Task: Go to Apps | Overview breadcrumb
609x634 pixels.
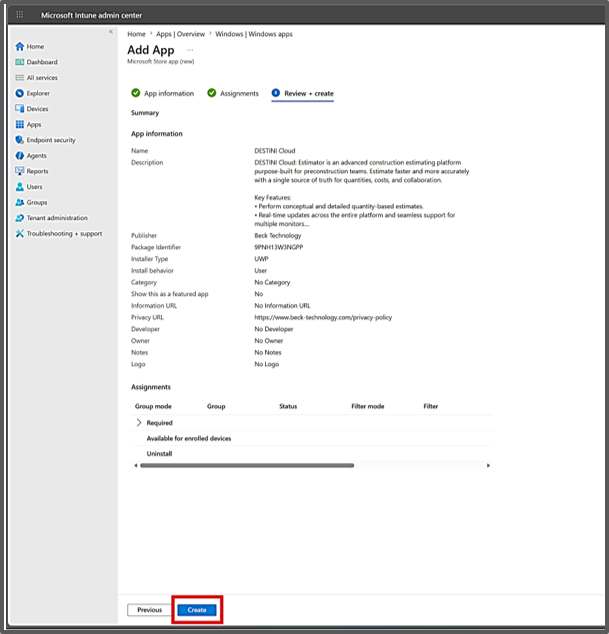Action: point(180,34)
